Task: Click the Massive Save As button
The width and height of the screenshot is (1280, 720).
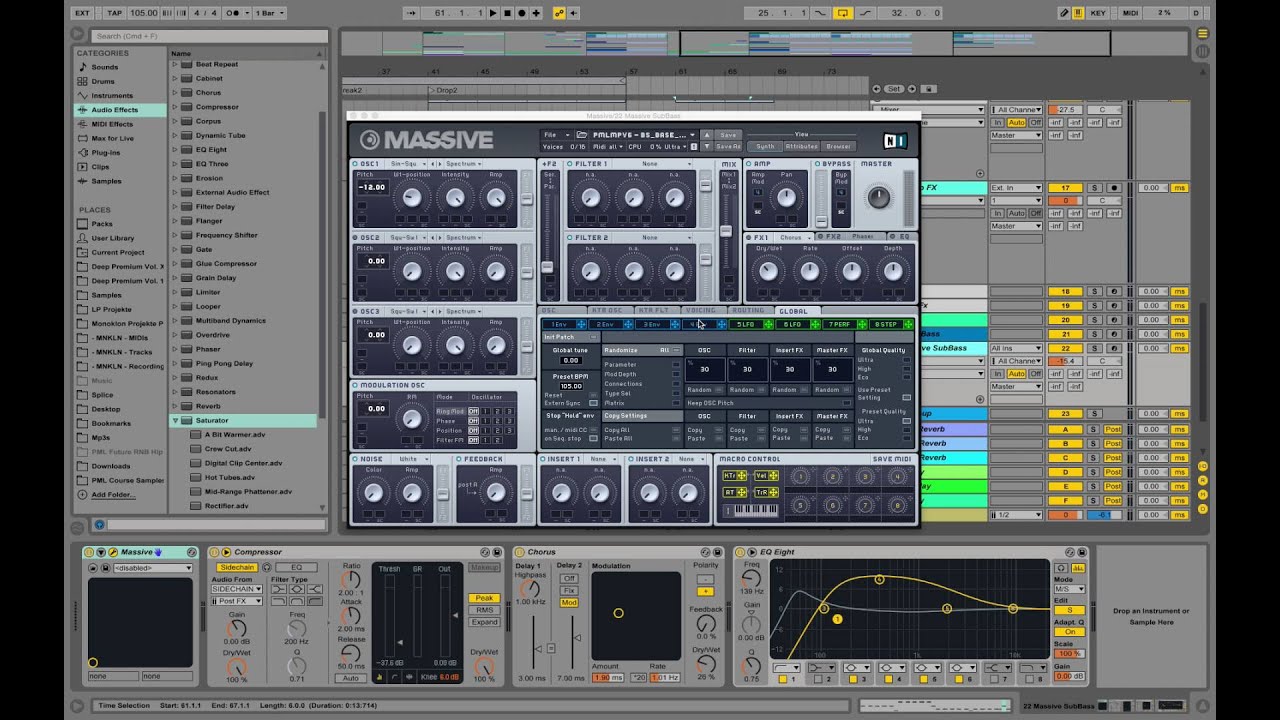Action: [728, 146]
